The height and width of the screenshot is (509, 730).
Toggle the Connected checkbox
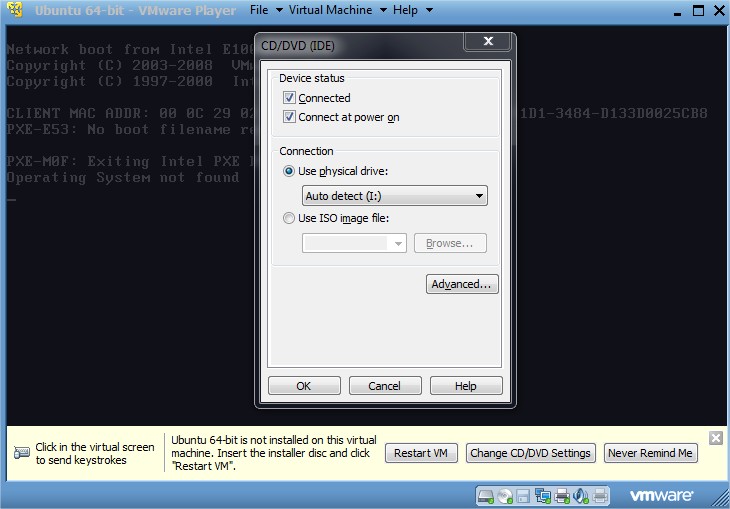click(289, 97)
